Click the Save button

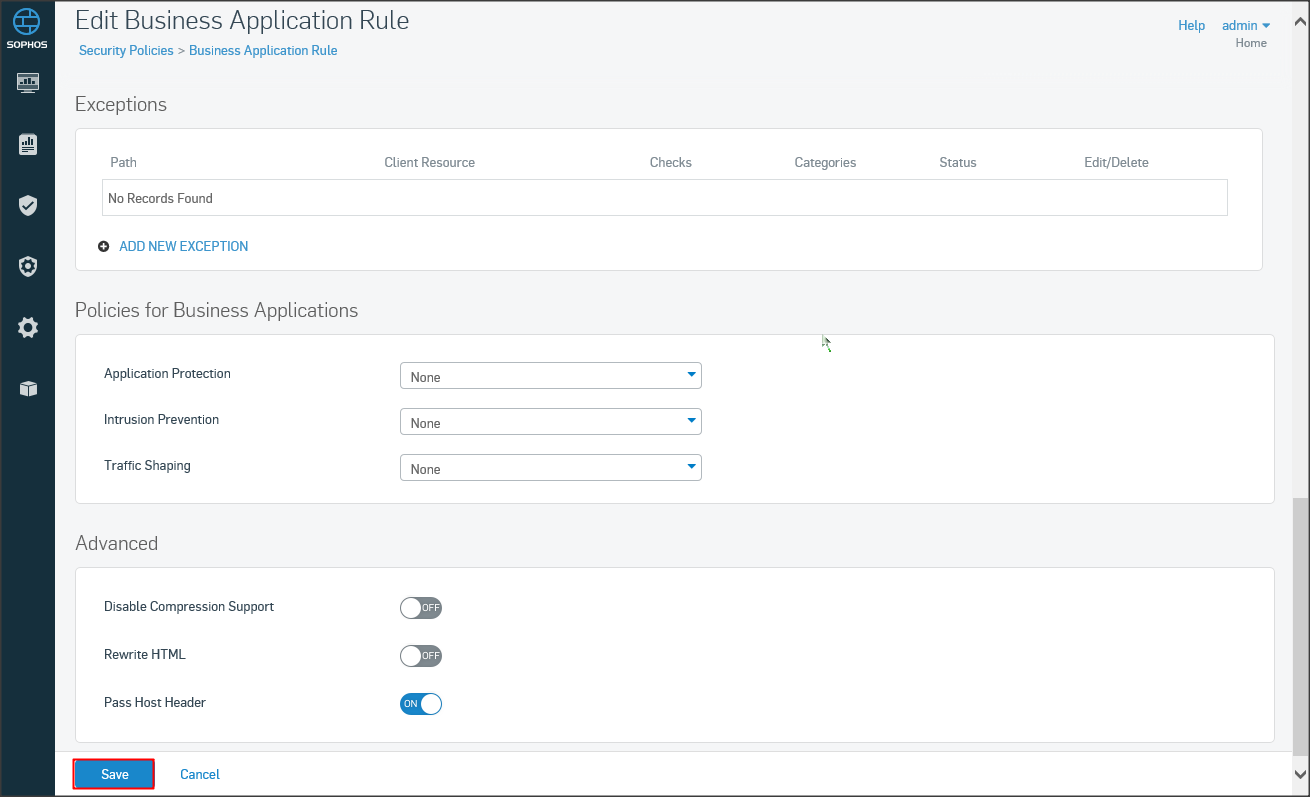(x=114, y=774)
